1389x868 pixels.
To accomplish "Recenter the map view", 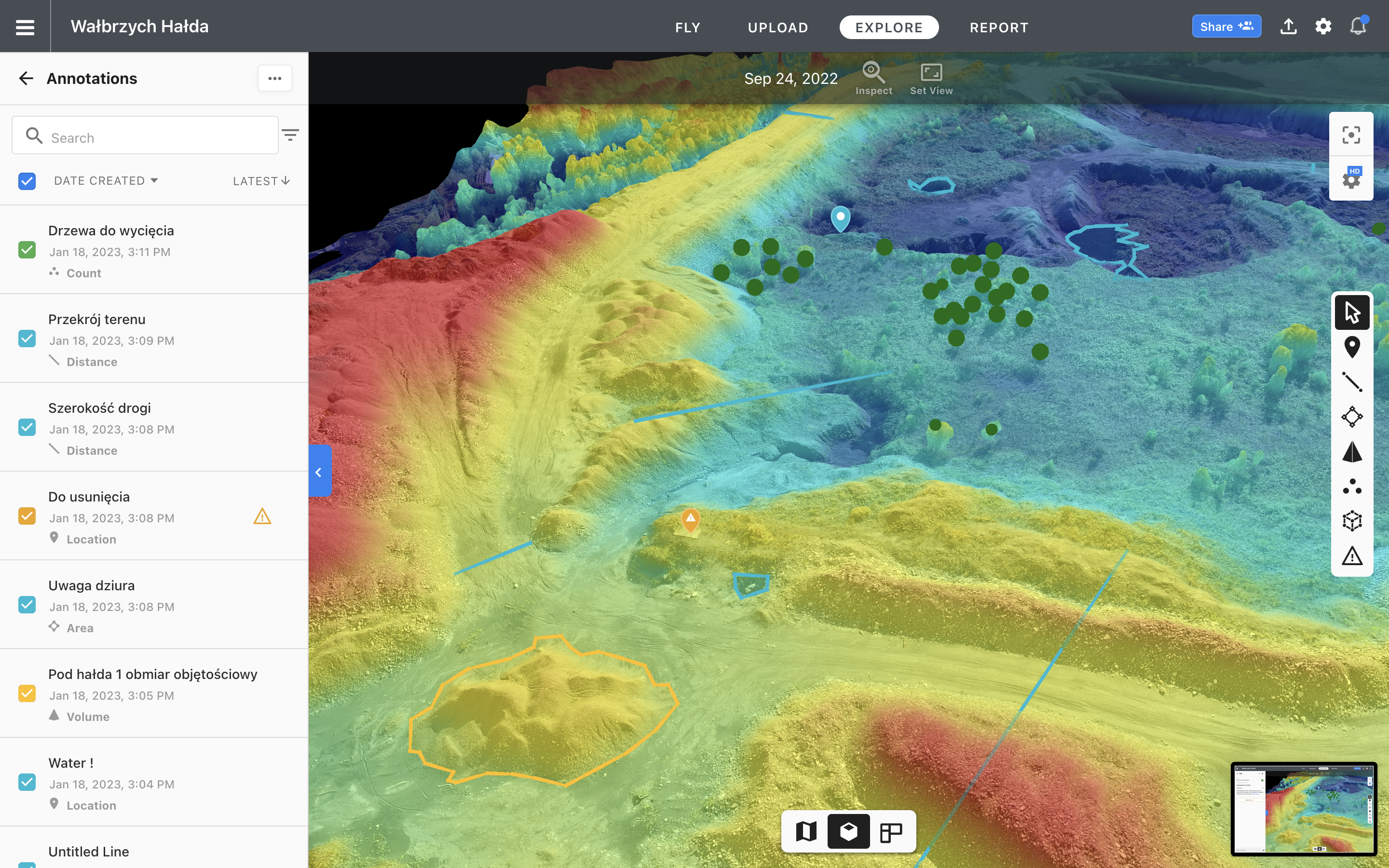I will [x=1351, y=135].
